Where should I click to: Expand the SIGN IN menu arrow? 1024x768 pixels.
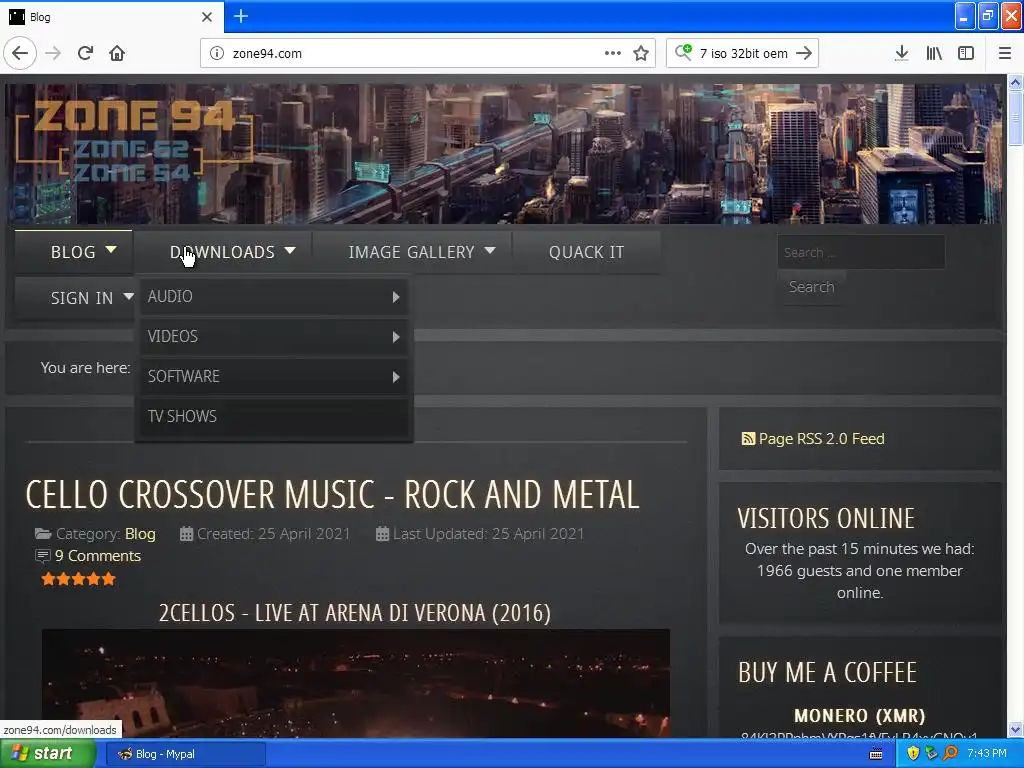[129, 296]
